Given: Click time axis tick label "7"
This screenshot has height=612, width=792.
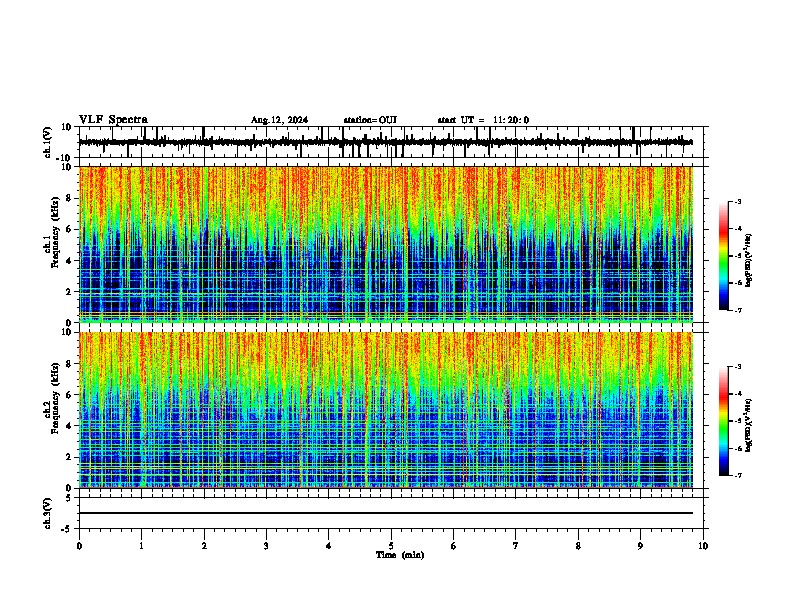Looking at the screenshot, I should pyautogui.click(x=516, y=546).
